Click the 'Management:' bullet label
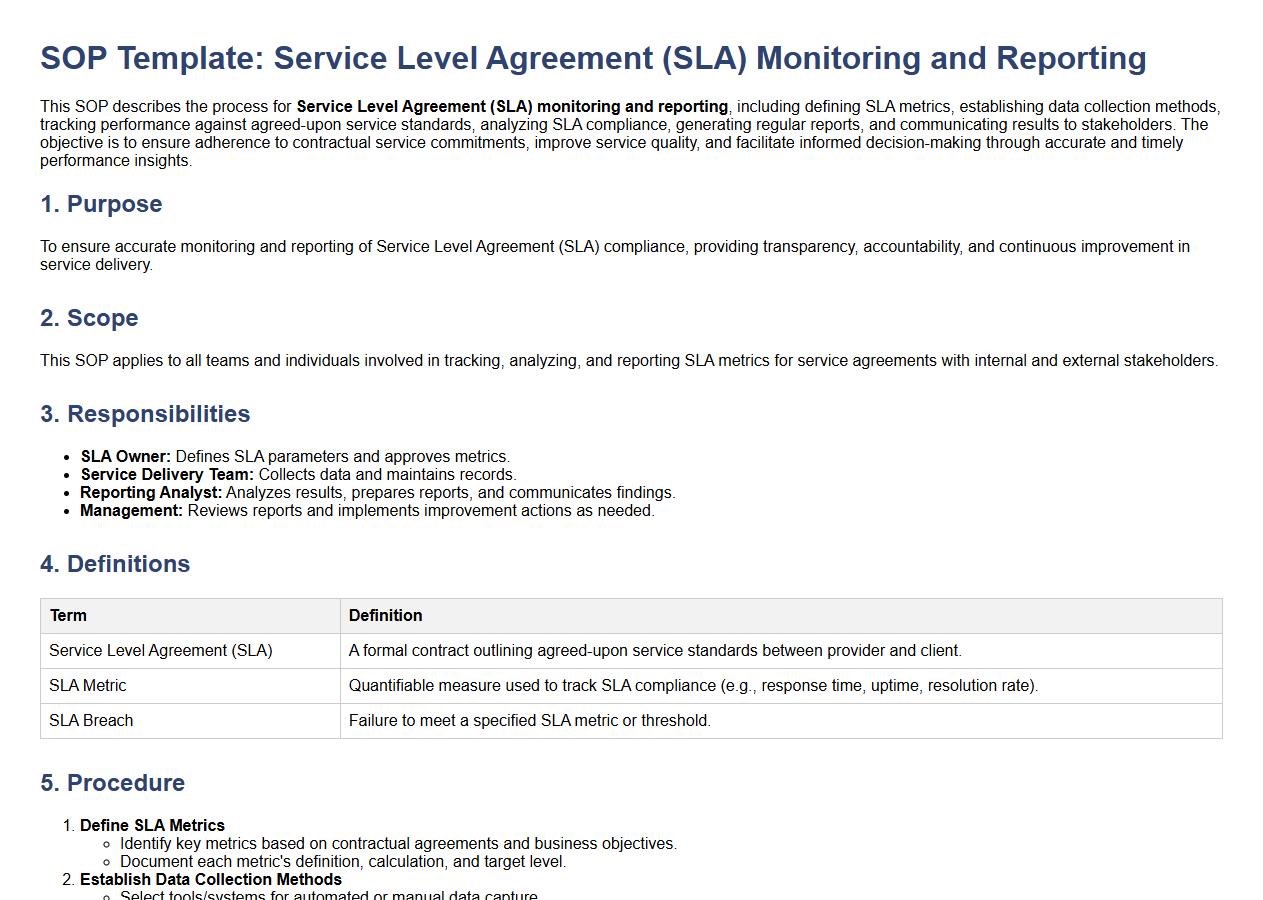1263x900 pixels. pyautogui.click(x=131, y=511)
